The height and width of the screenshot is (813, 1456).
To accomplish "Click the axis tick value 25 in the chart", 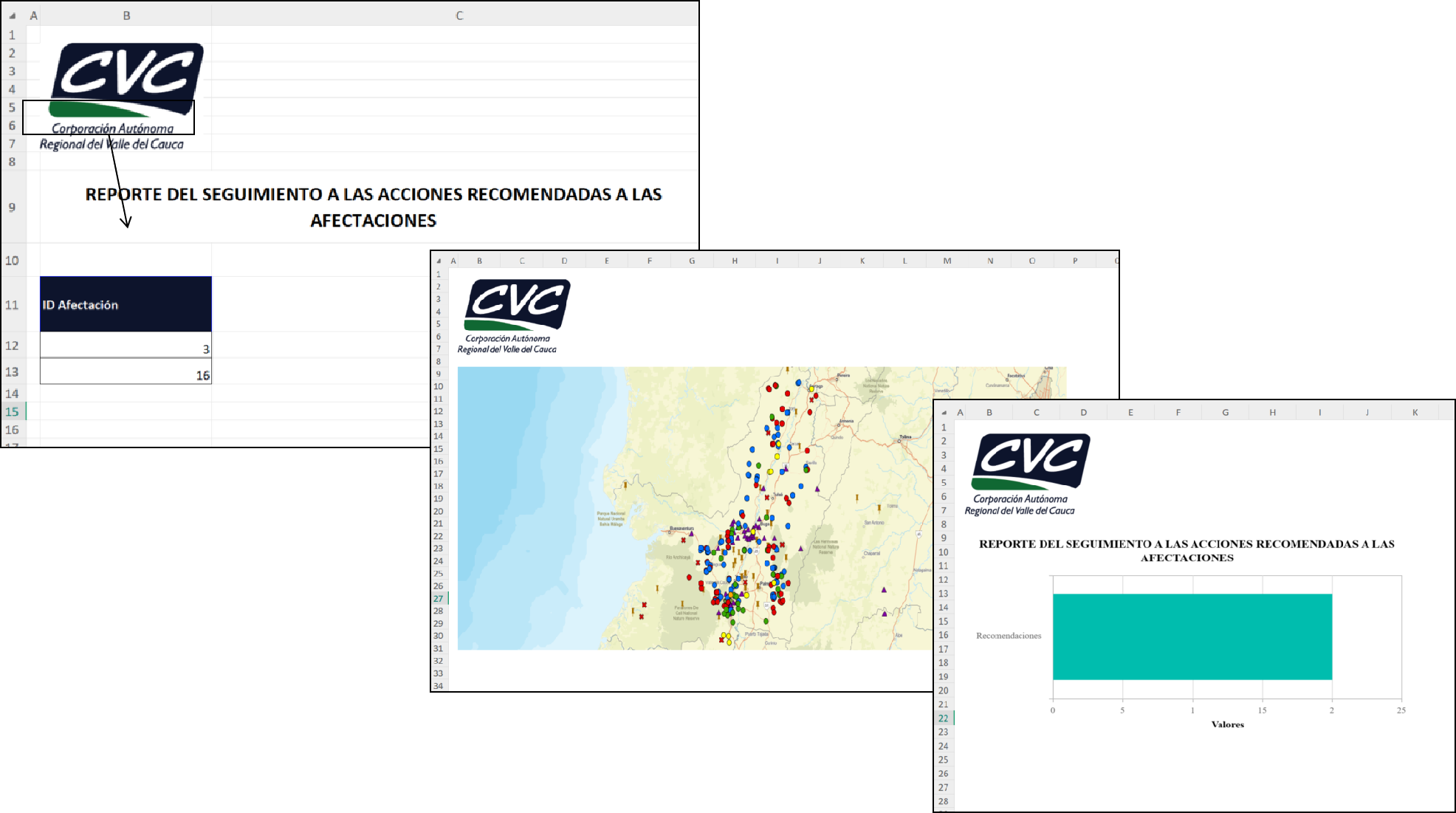I will point(1401,710).
